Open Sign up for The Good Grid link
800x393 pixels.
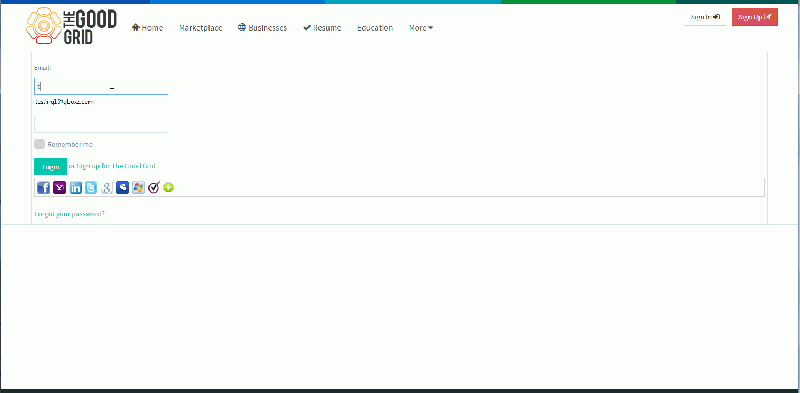tap(116, 166)
